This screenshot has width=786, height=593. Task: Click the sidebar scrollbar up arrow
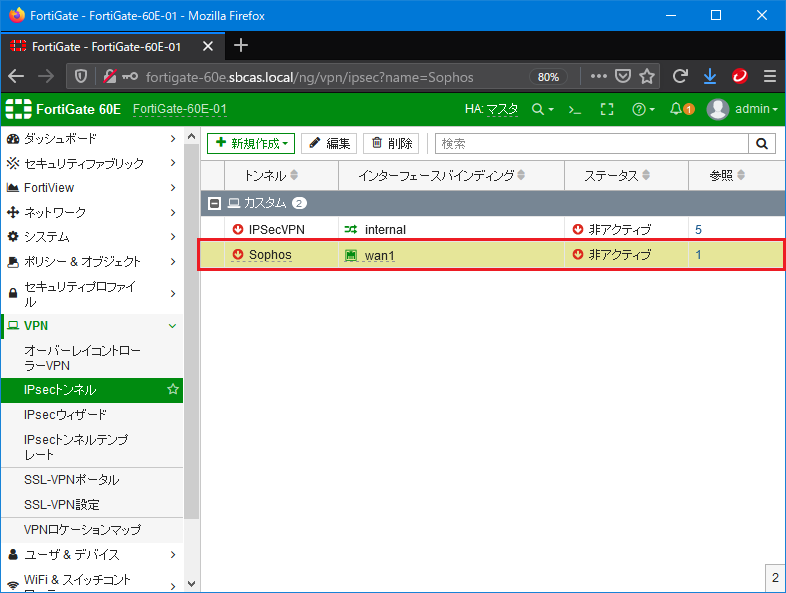pos(191,136)
